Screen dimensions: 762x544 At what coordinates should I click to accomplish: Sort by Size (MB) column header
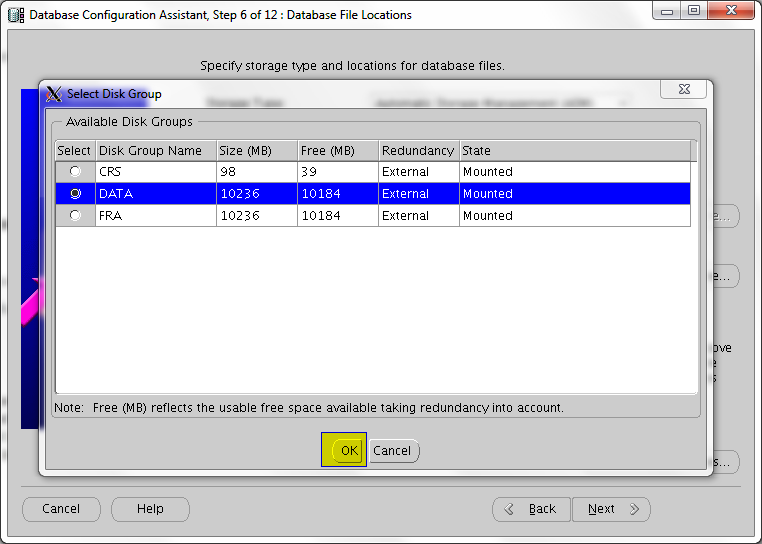256,151
